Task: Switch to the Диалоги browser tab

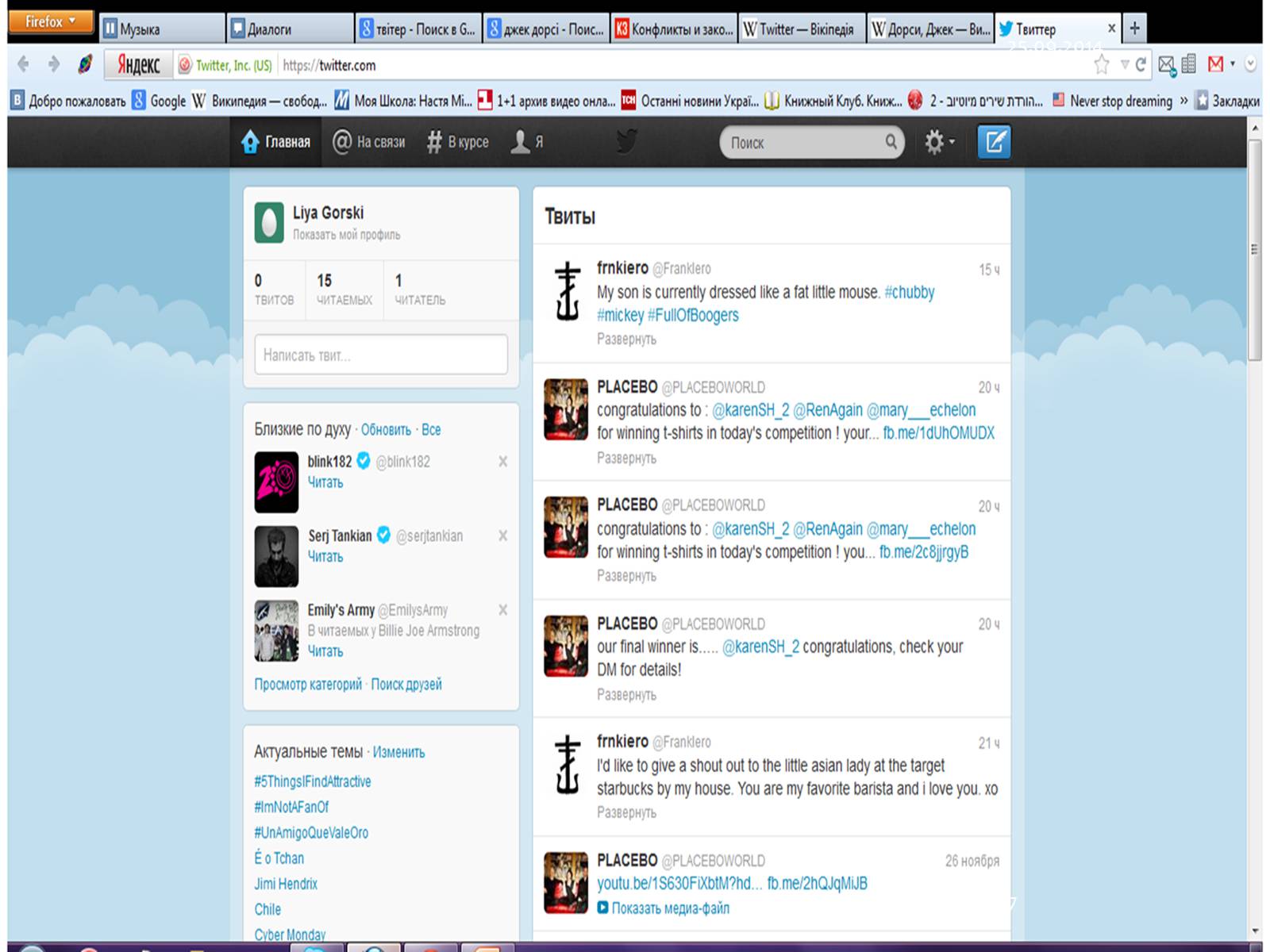Action: click(x=289, y=29)
